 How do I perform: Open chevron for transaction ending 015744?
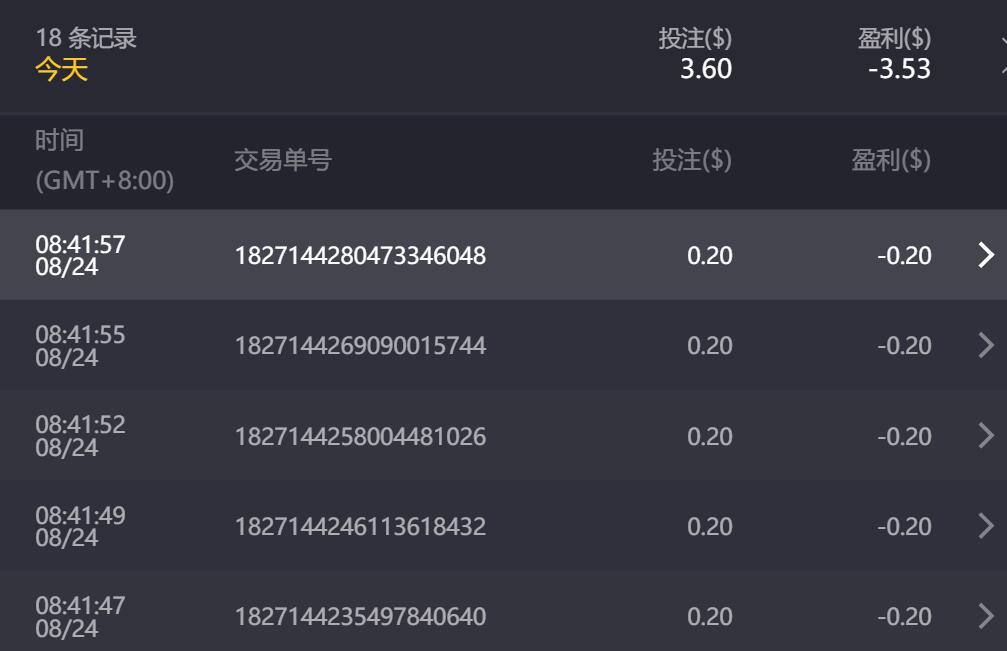tap(986, 345)
